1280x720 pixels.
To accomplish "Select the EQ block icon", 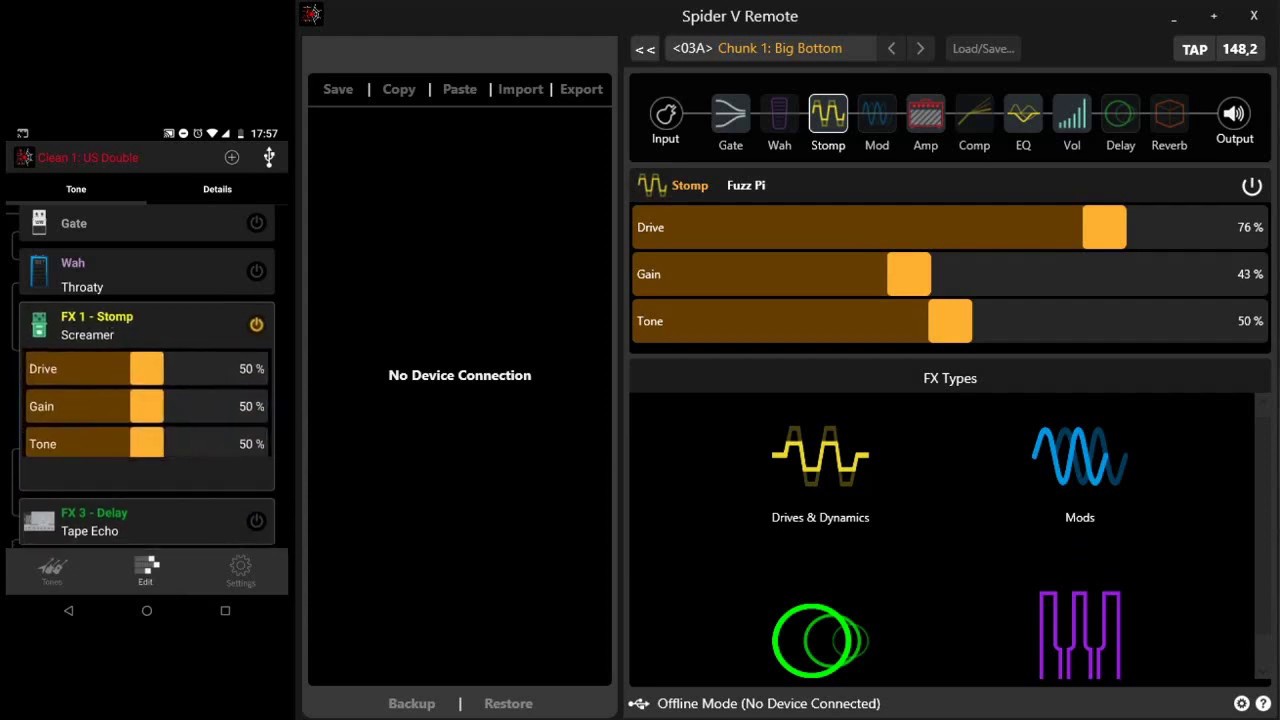I will click(1023, 114).
